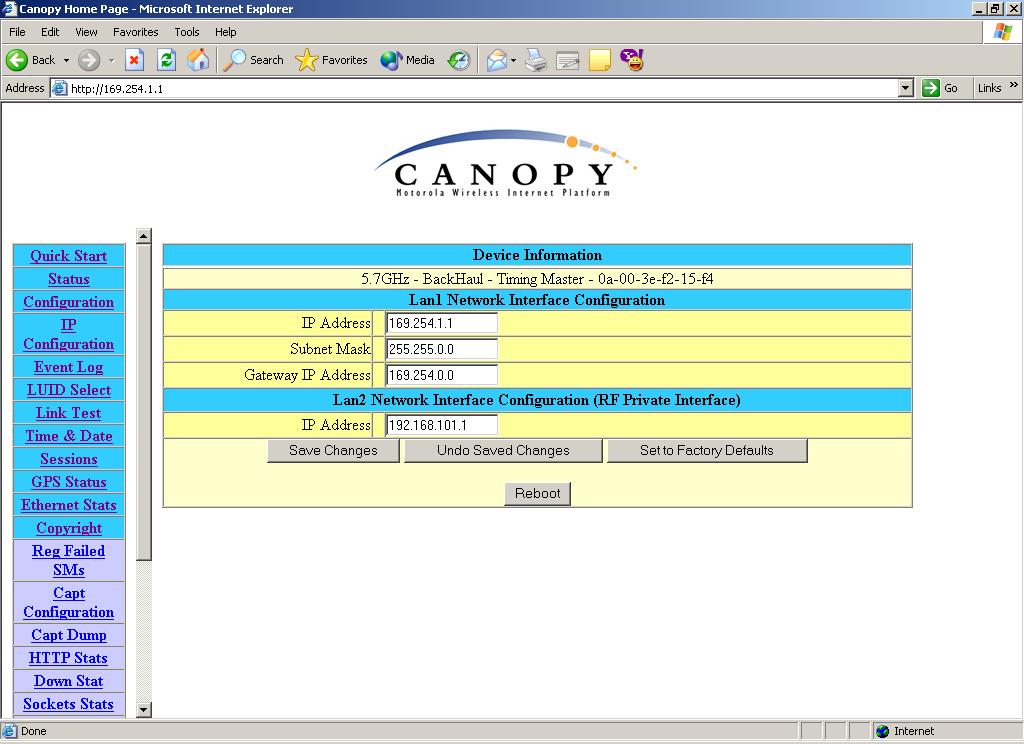Navigate to GPS Status page link
The width and height of the screenshot is (1024, 744).
coord(68,482)
